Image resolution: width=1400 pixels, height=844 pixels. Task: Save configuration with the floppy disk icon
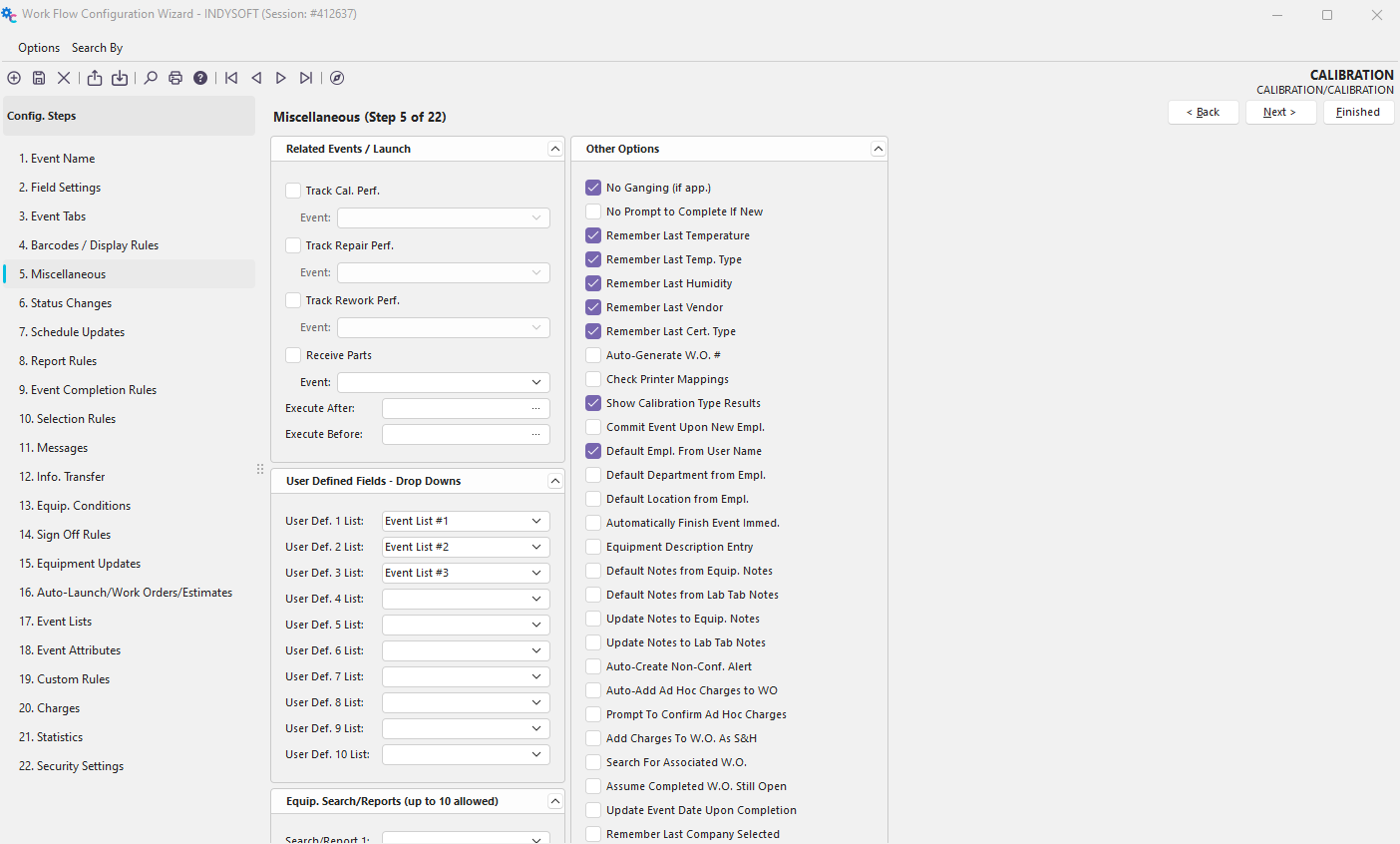(x=39, y=78)
